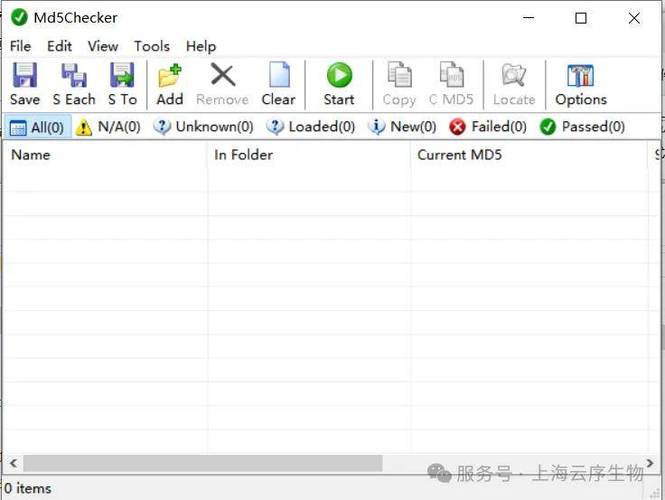Click the Locate toolbar icon

(x=514, y=77)
